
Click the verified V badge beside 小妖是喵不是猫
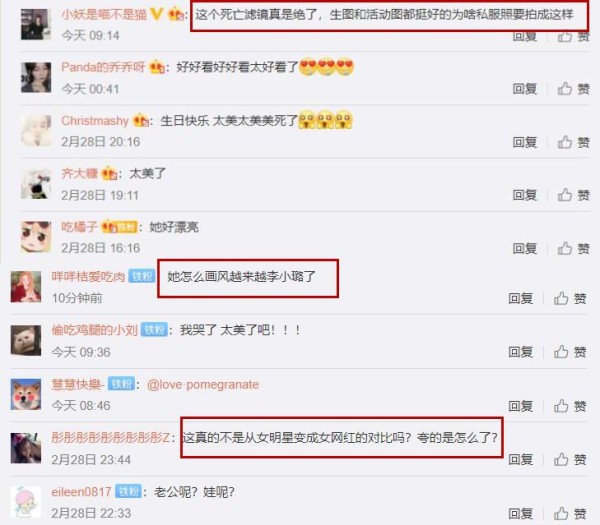[156, 15]
